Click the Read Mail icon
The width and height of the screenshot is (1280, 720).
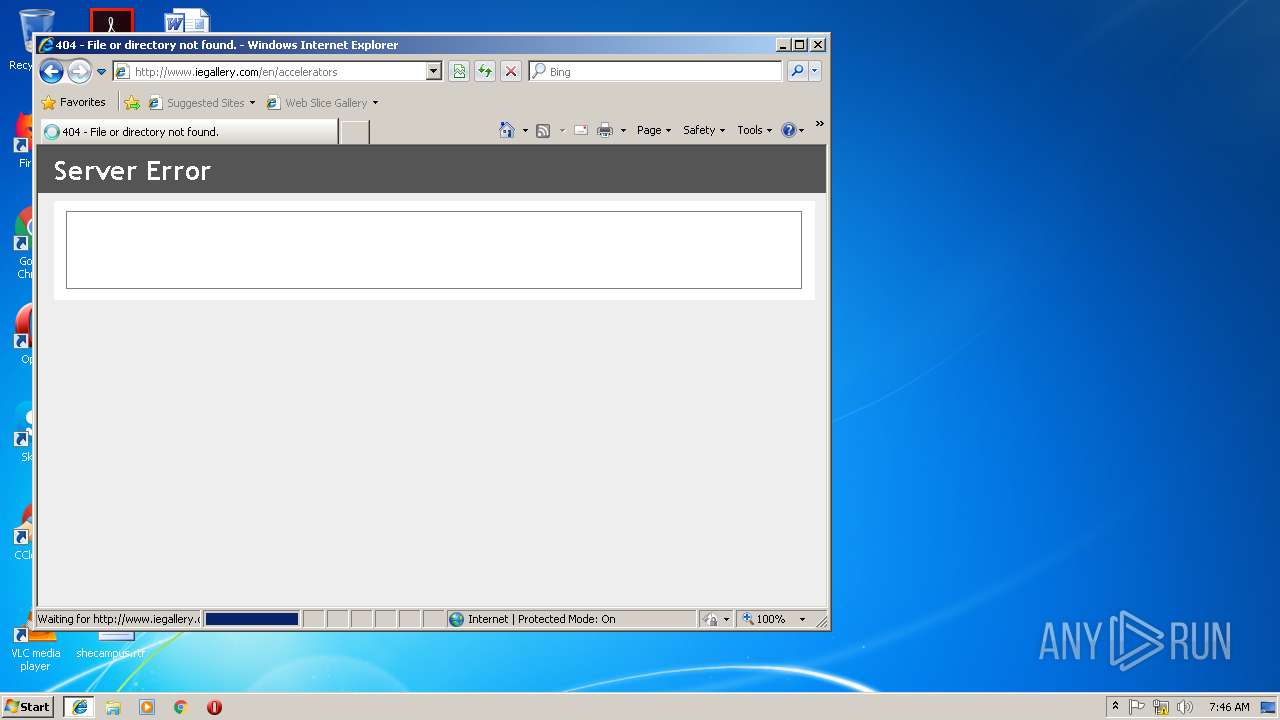tap(580, 130)
